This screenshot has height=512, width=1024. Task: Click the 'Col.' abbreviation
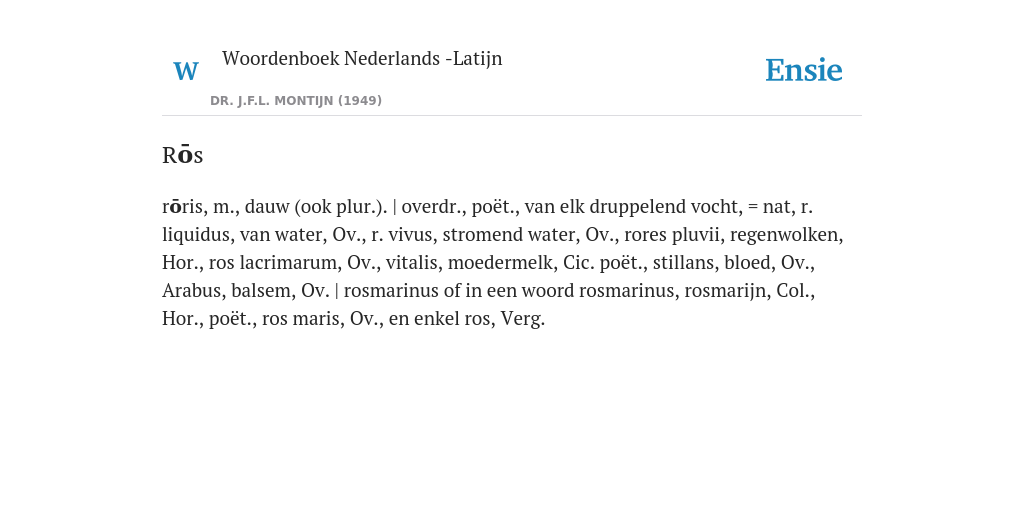795,291
